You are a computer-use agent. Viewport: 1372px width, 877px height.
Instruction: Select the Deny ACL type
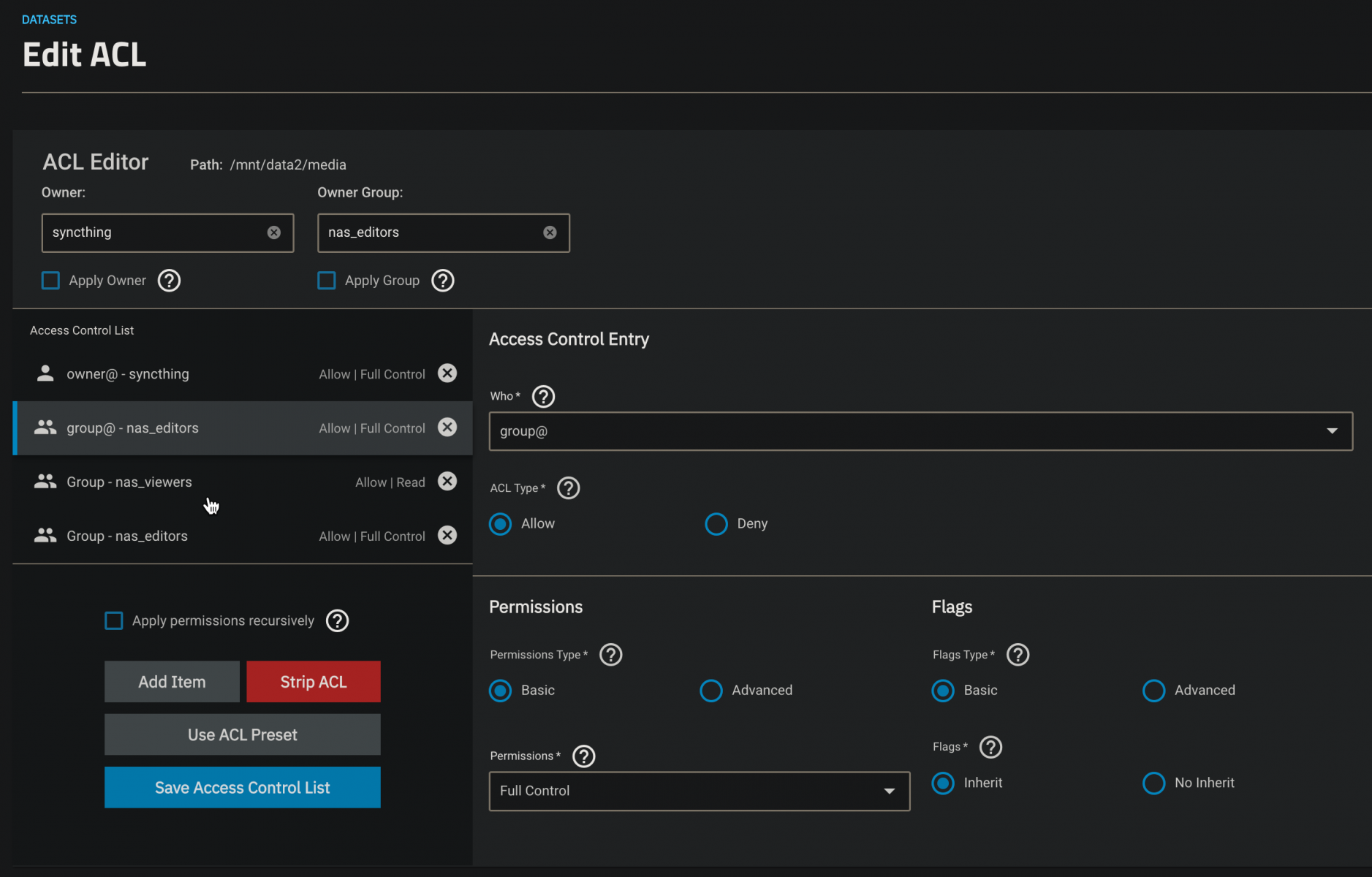[x=716, y=524]
